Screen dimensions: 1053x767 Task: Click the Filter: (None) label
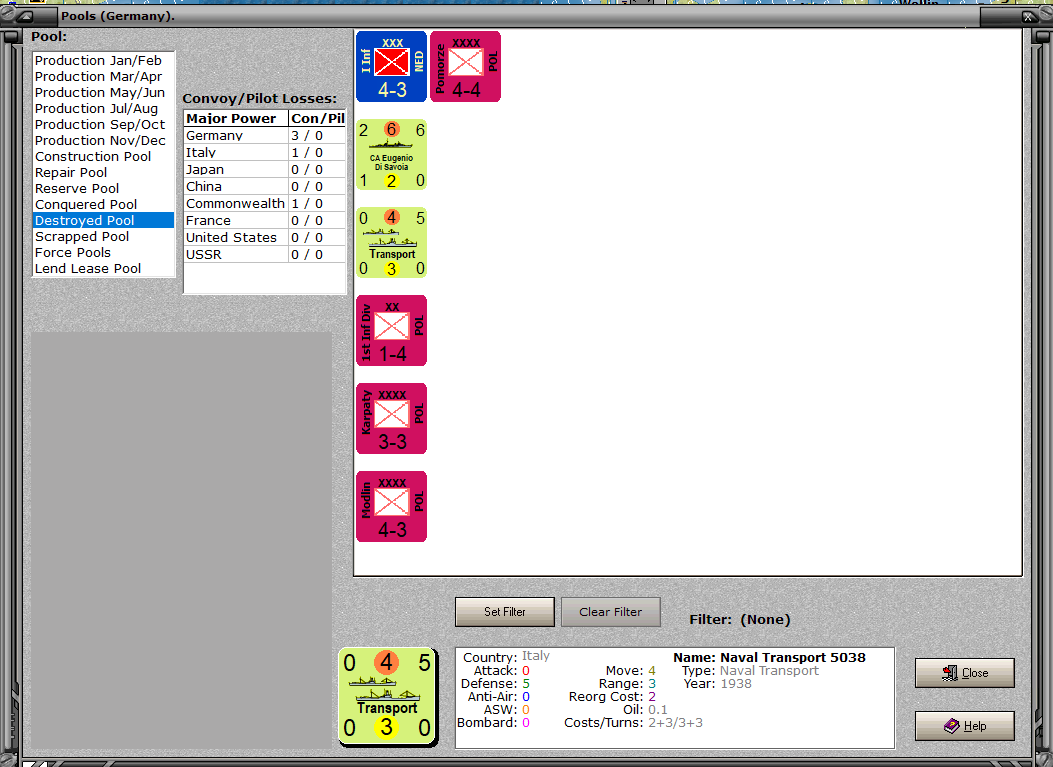740,619
